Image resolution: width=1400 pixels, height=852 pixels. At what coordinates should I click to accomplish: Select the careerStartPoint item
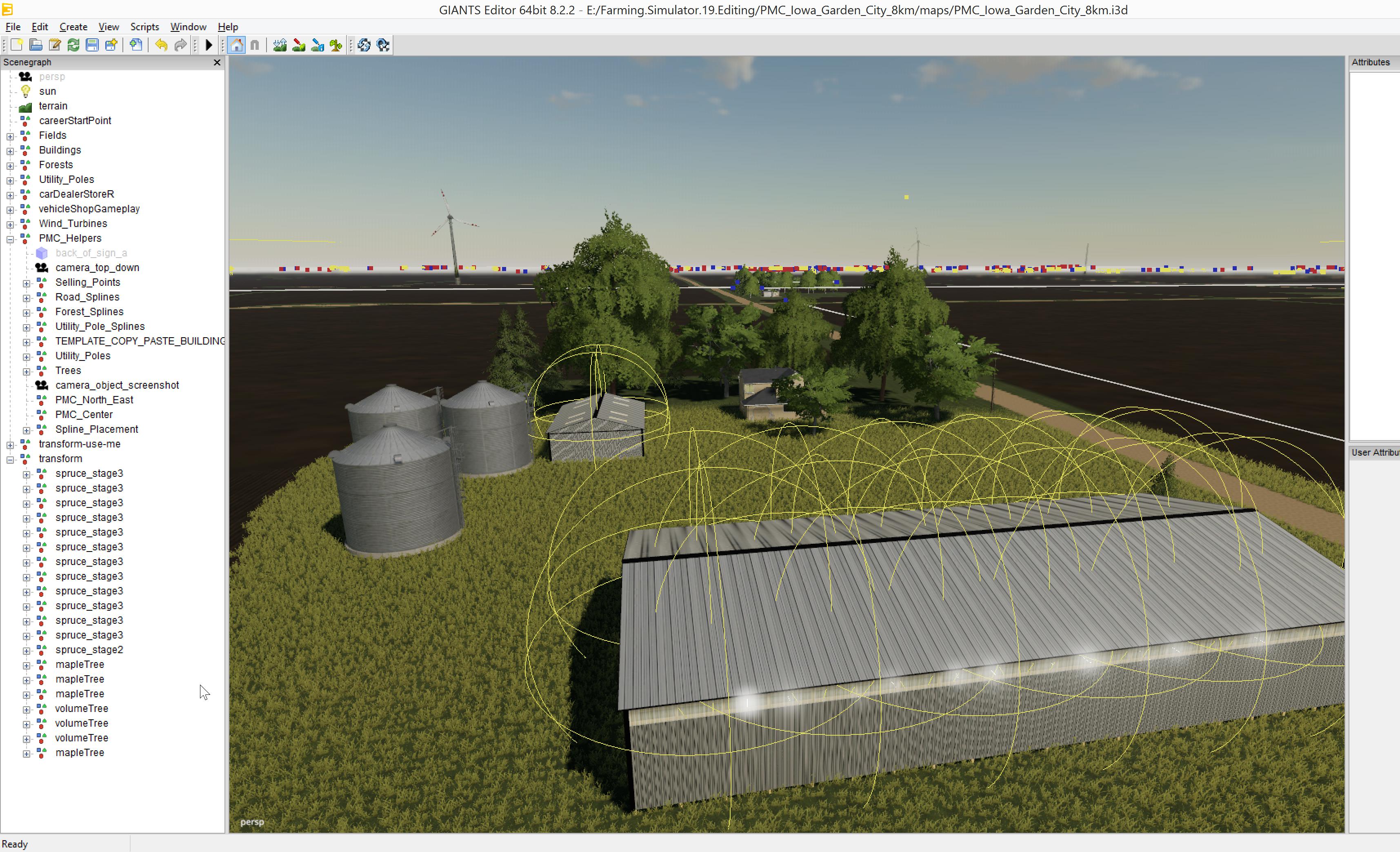point(75,120)
